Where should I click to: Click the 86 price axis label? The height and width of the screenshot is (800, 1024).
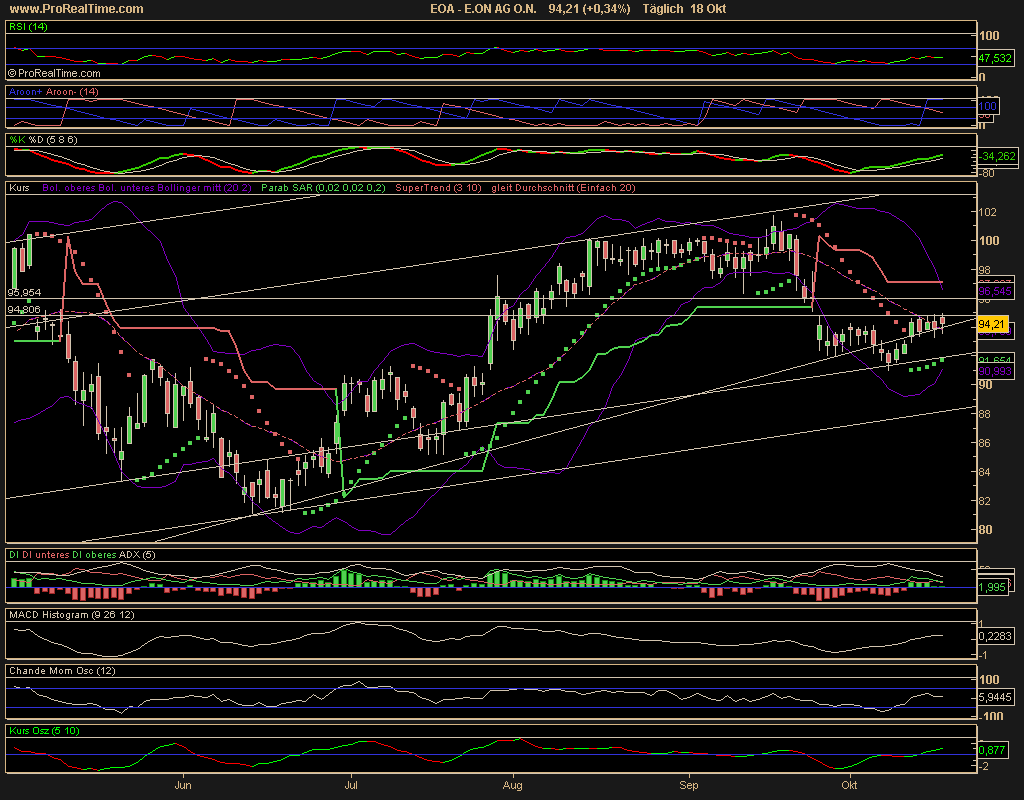click(x=985, y=443)
